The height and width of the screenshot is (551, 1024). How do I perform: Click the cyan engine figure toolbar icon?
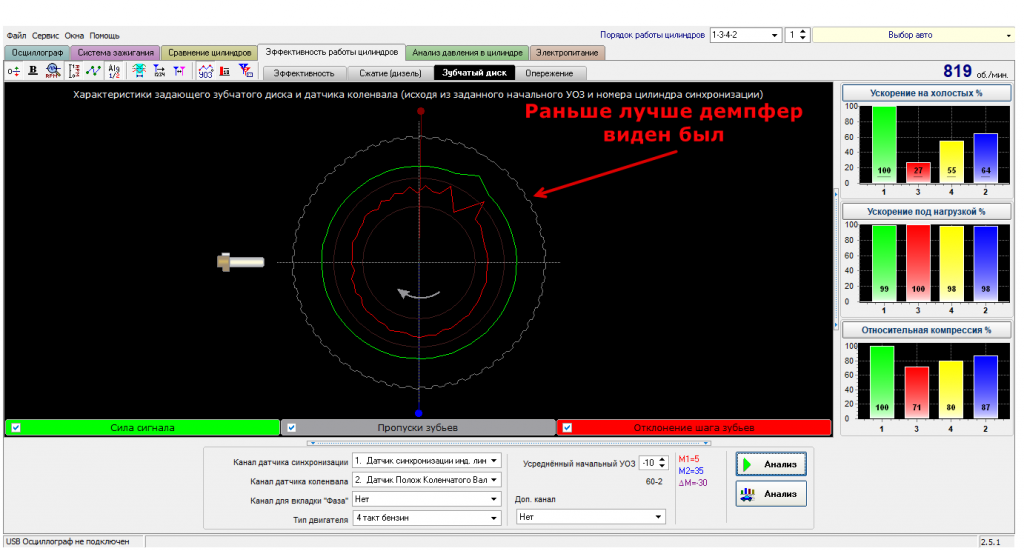(x=138, y=71)
